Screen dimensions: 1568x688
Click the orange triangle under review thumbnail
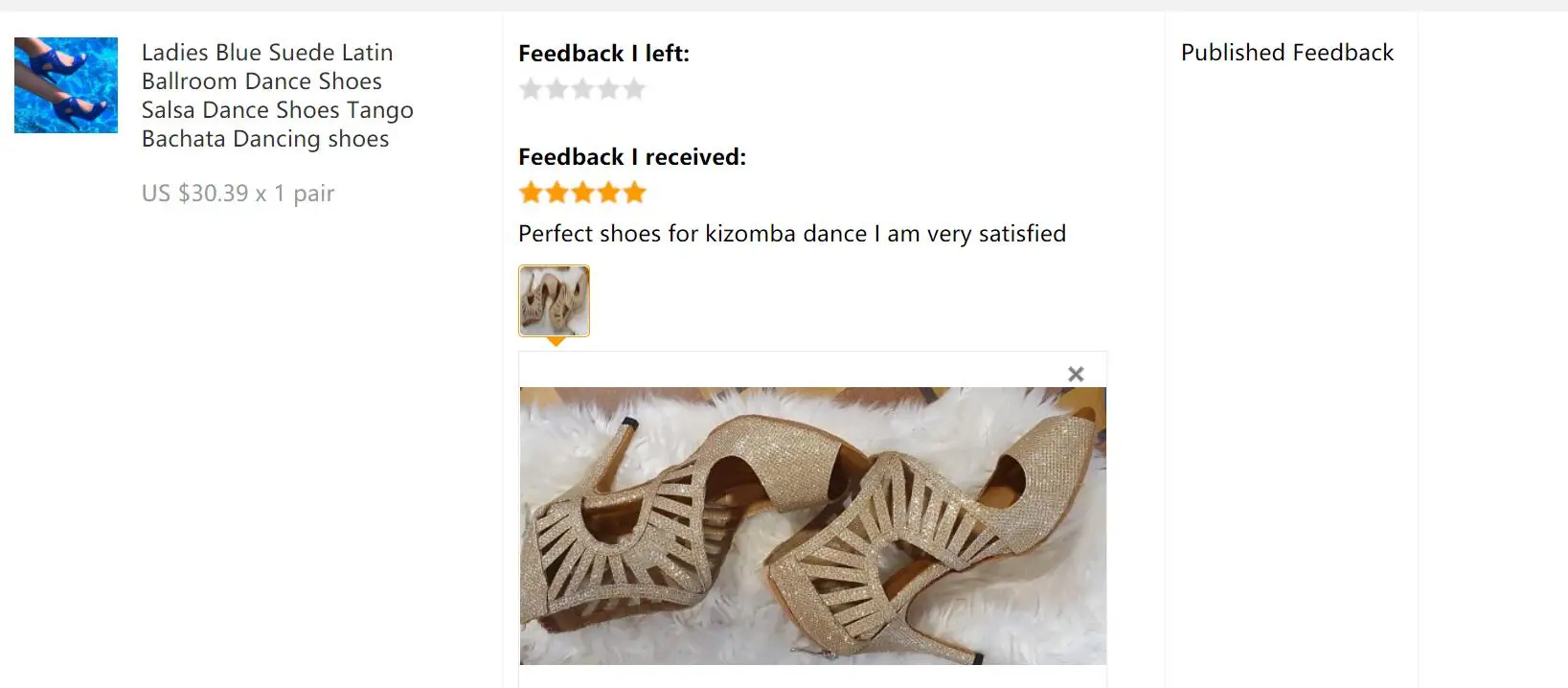[x=556, y=341]
